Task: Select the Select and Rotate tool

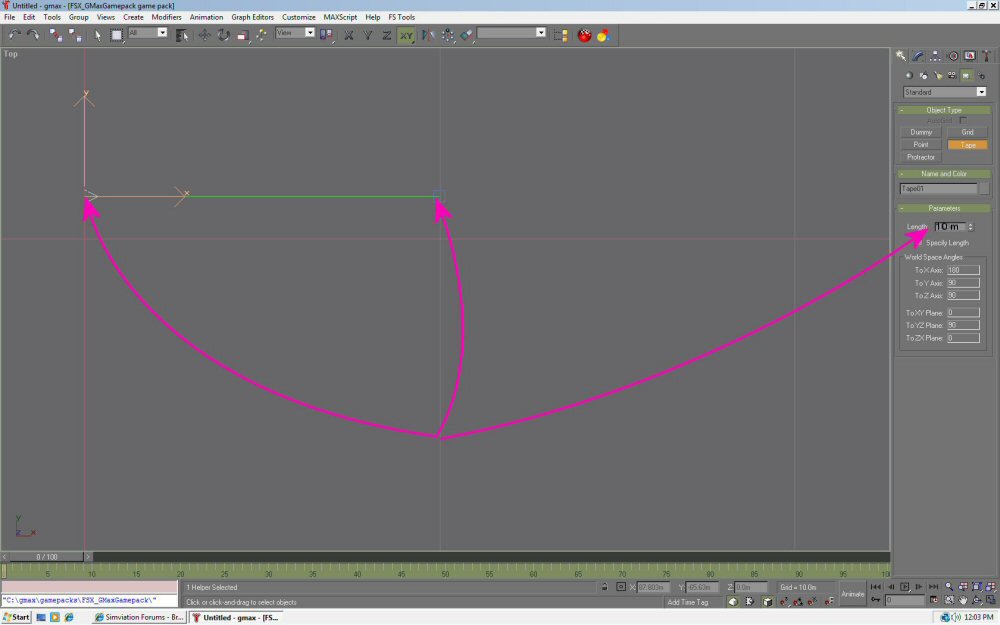Action: [223, 35]
